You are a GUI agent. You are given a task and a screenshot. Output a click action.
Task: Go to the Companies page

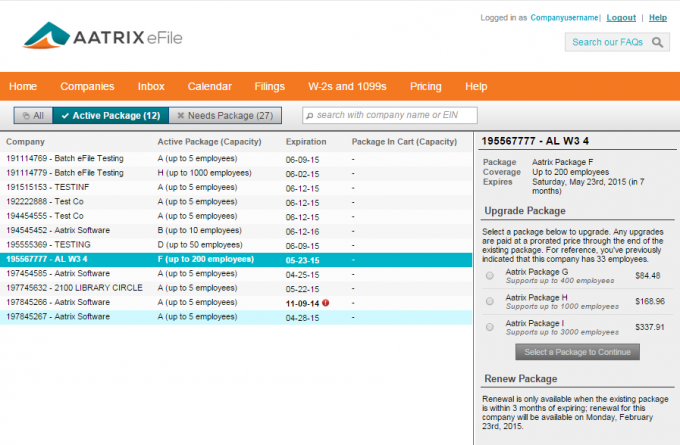point(87,86)
